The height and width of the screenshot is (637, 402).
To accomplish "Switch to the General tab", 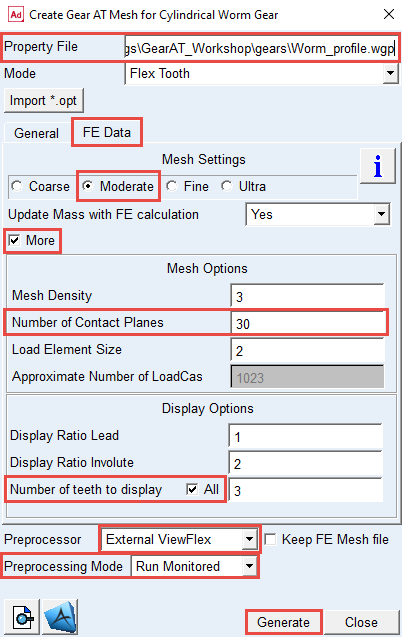I will [x=37, y=133].
